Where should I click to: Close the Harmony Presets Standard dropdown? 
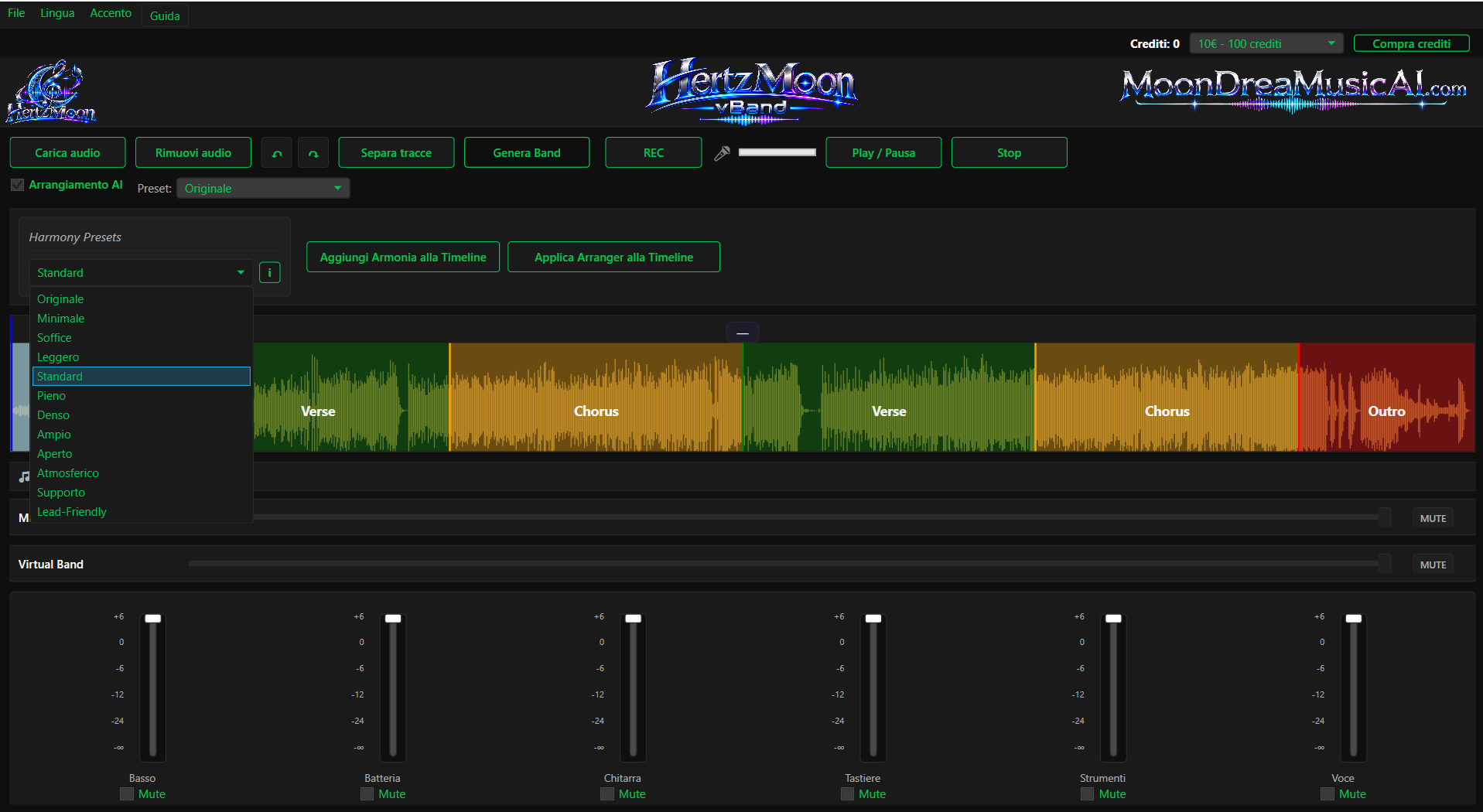141,272
